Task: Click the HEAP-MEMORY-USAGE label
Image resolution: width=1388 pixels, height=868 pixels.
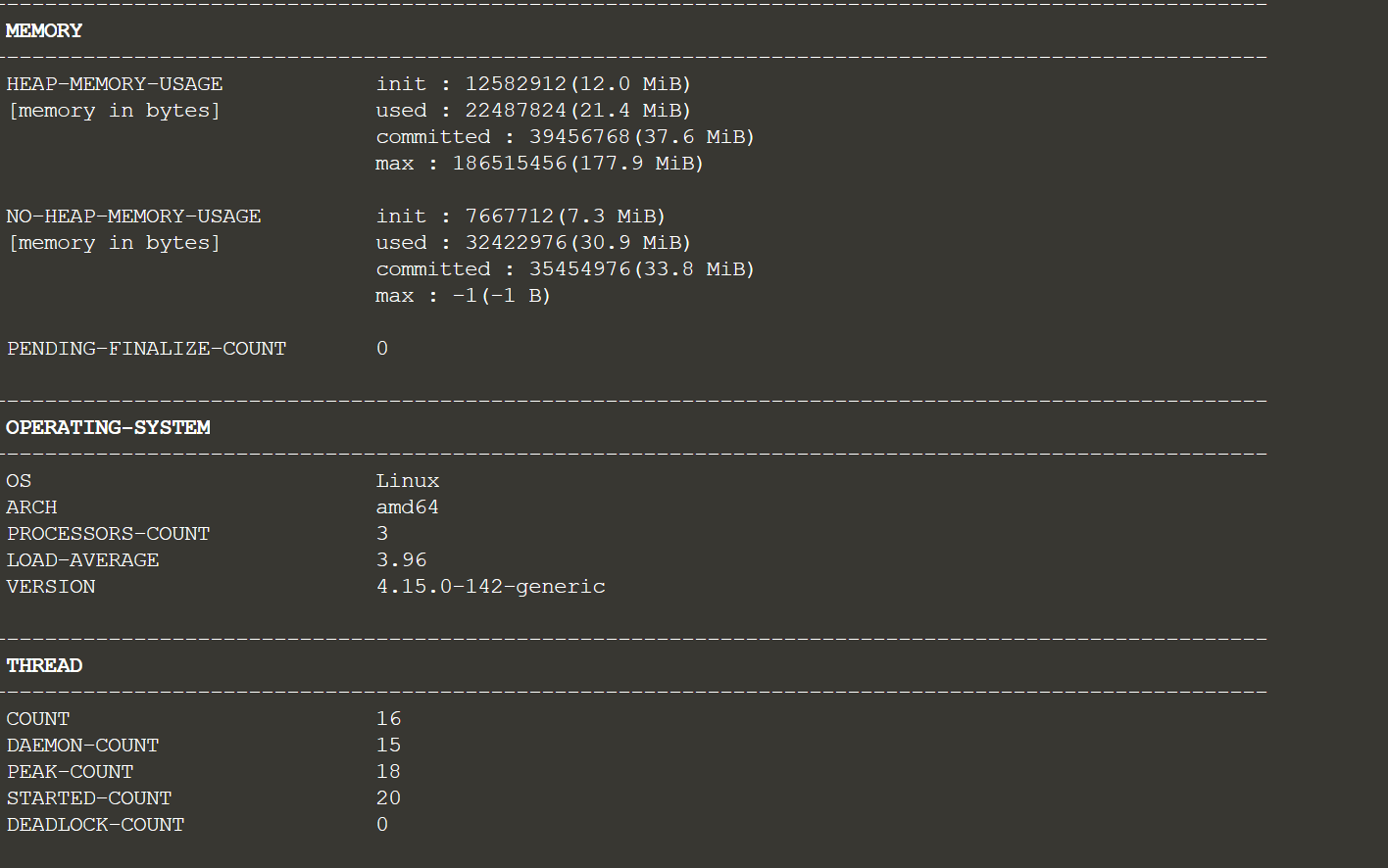Action: [115, 84]
